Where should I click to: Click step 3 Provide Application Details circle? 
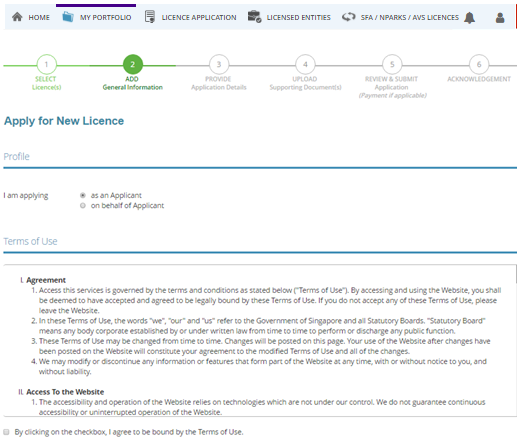pos(219,64)
